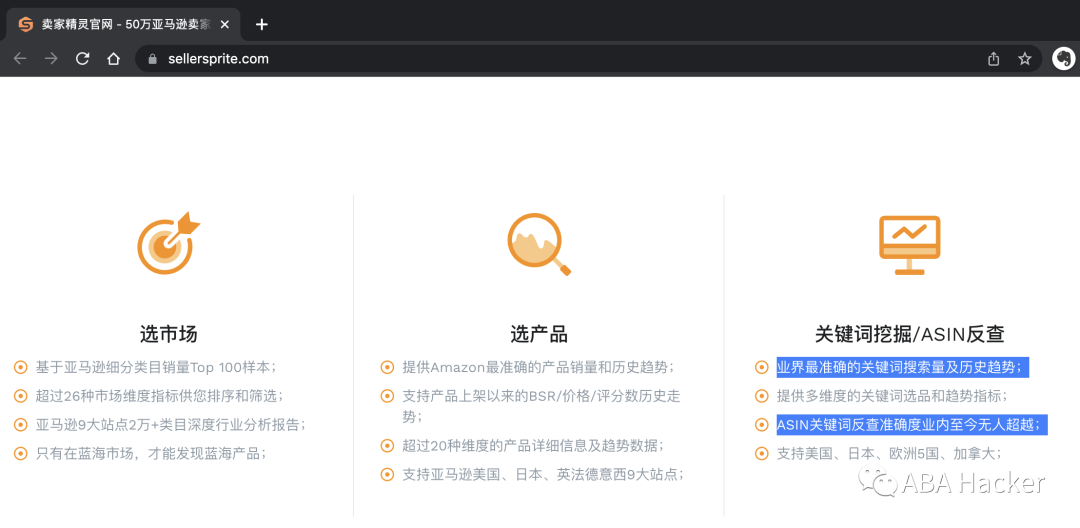
Task: Click bullet icon beside 支持产品上架以来的BSR
Action: (387, 396)
